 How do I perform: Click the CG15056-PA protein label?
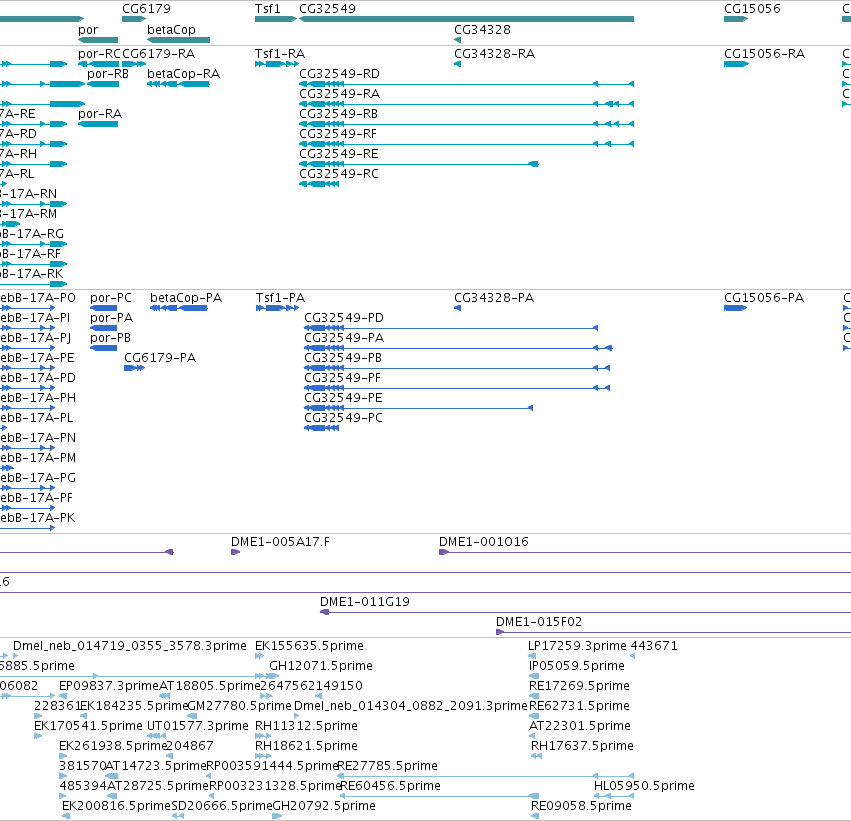[x=764, y=298]
